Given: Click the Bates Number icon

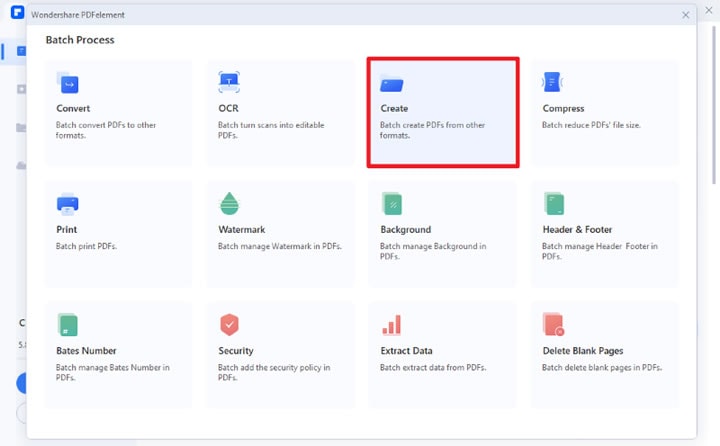Looking at the screenshot, I should 68,325.
